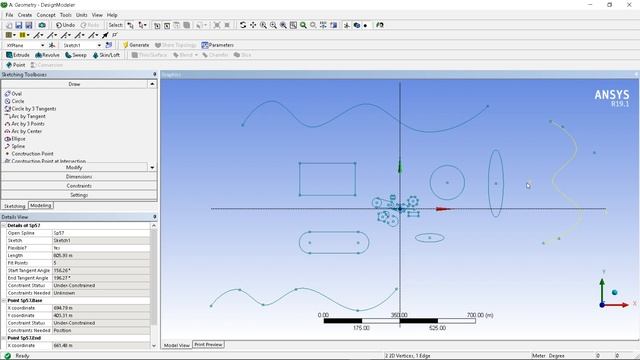
Task: Click the New Plane icon
Action: [52, 45]
